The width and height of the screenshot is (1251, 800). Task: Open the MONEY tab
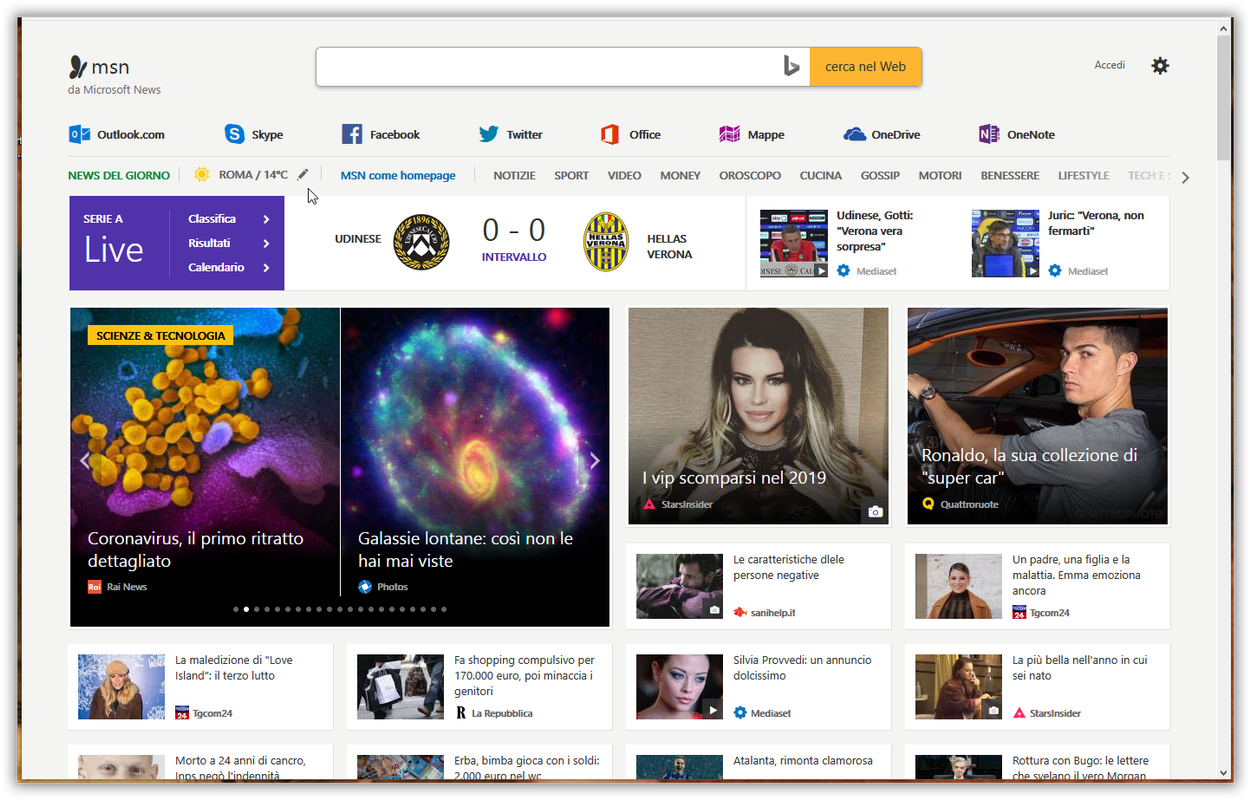(680, 175)
